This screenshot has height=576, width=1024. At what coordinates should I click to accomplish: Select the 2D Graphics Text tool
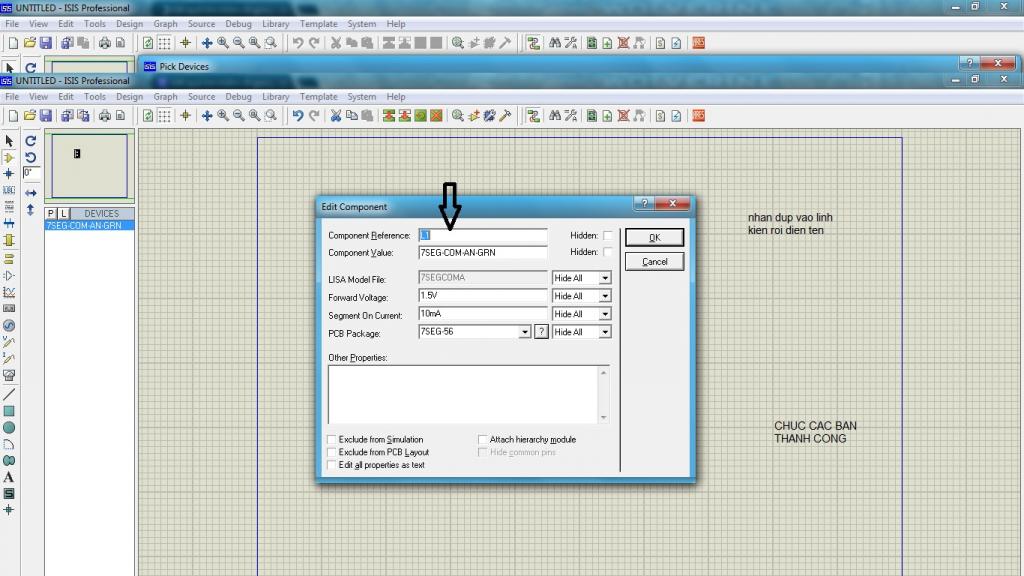coord(8,477)
